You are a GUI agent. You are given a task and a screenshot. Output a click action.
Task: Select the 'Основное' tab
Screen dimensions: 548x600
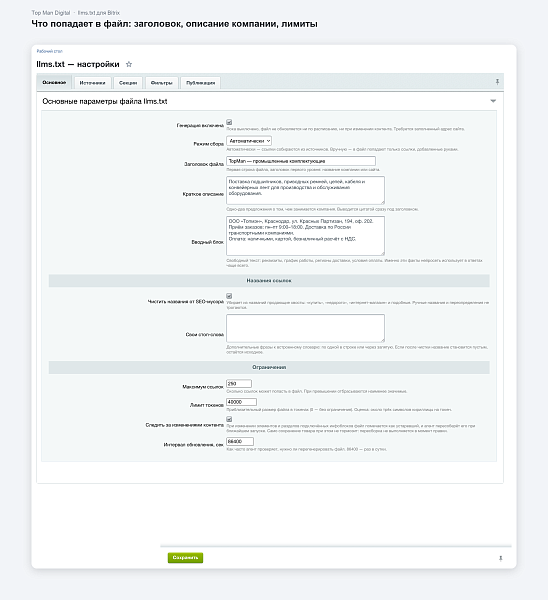click(x=54, y=82)
